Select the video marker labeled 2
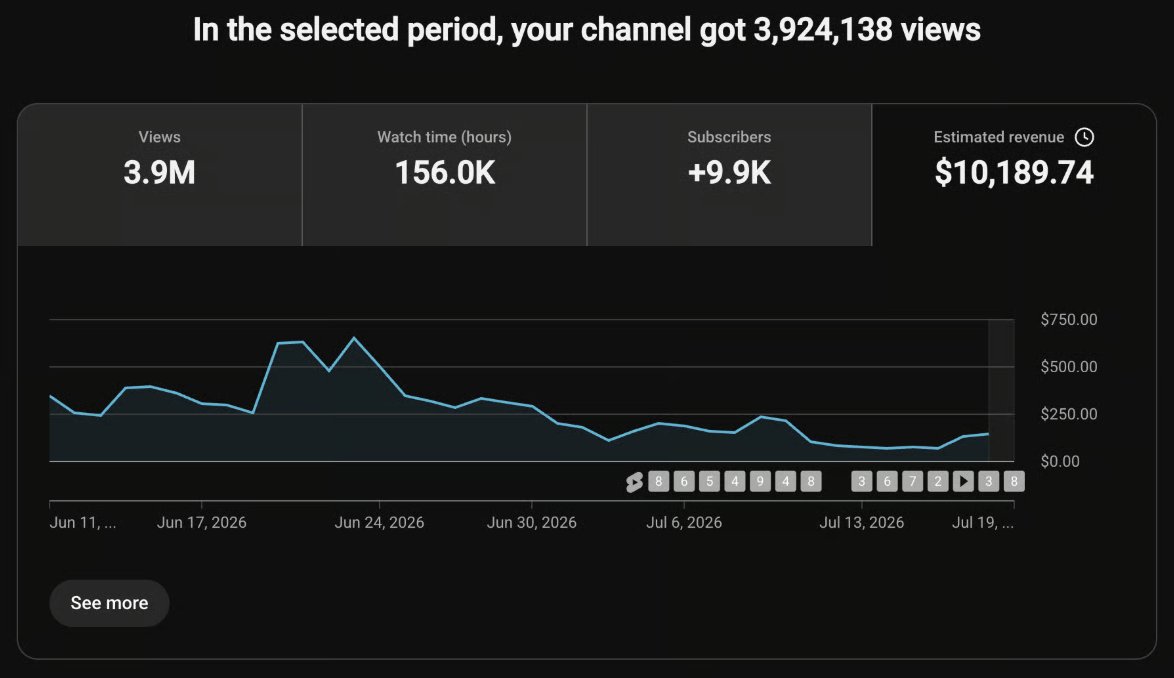 point(937,481)
